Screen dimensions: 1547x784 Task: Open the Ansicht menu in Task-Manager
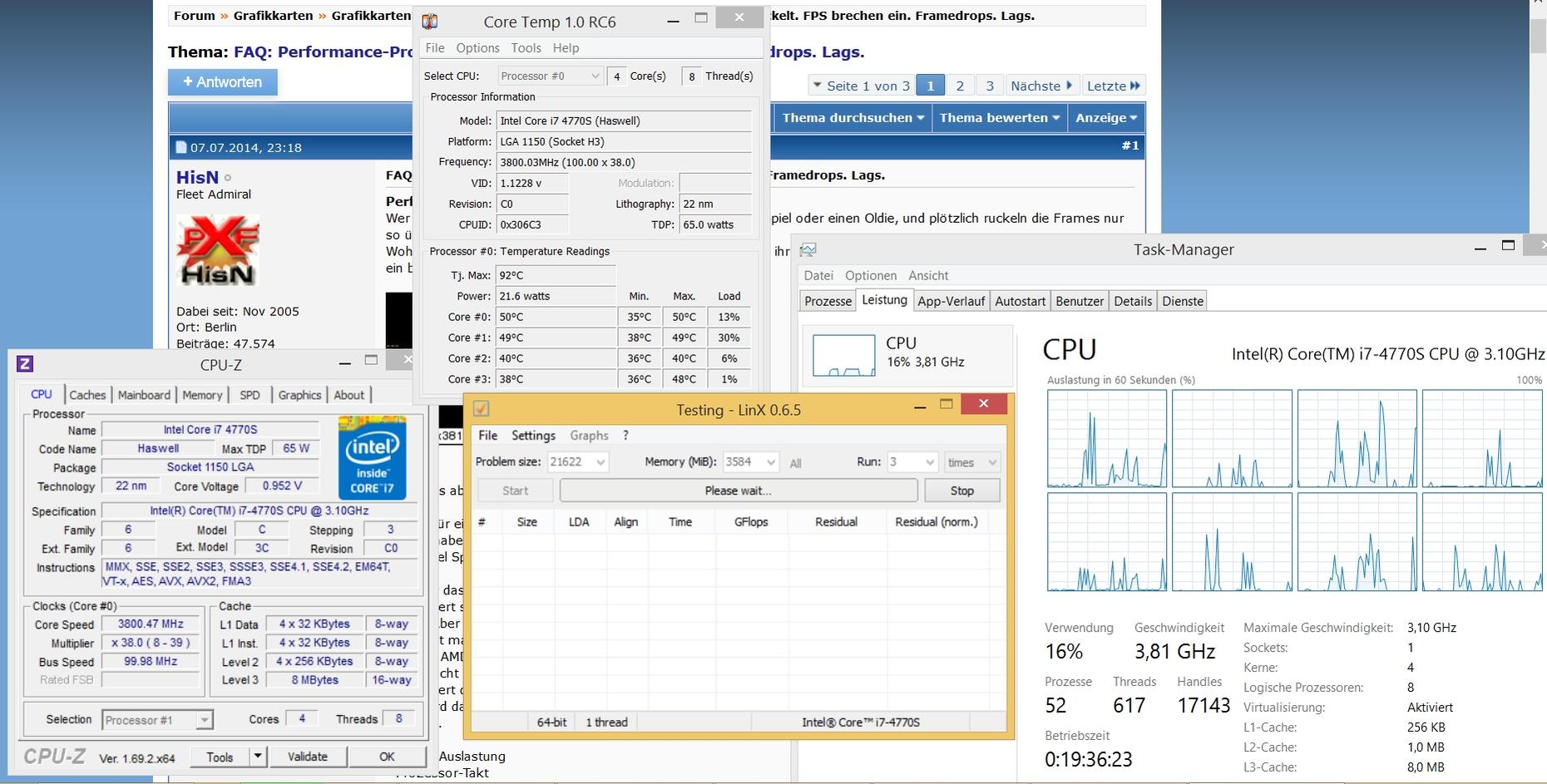pos(928,276)
